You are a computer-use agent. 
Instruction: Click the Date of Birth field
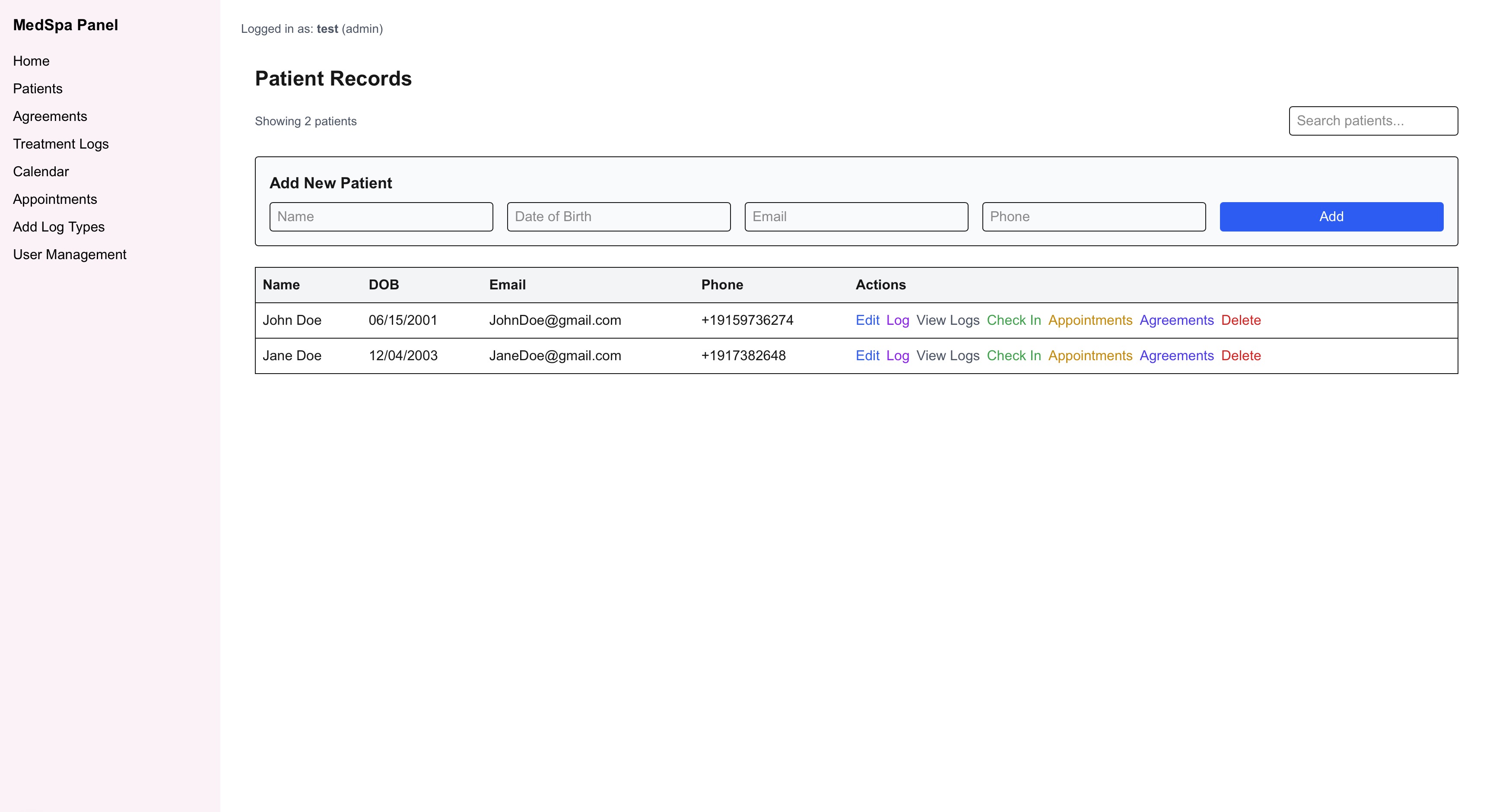[618, 216]
